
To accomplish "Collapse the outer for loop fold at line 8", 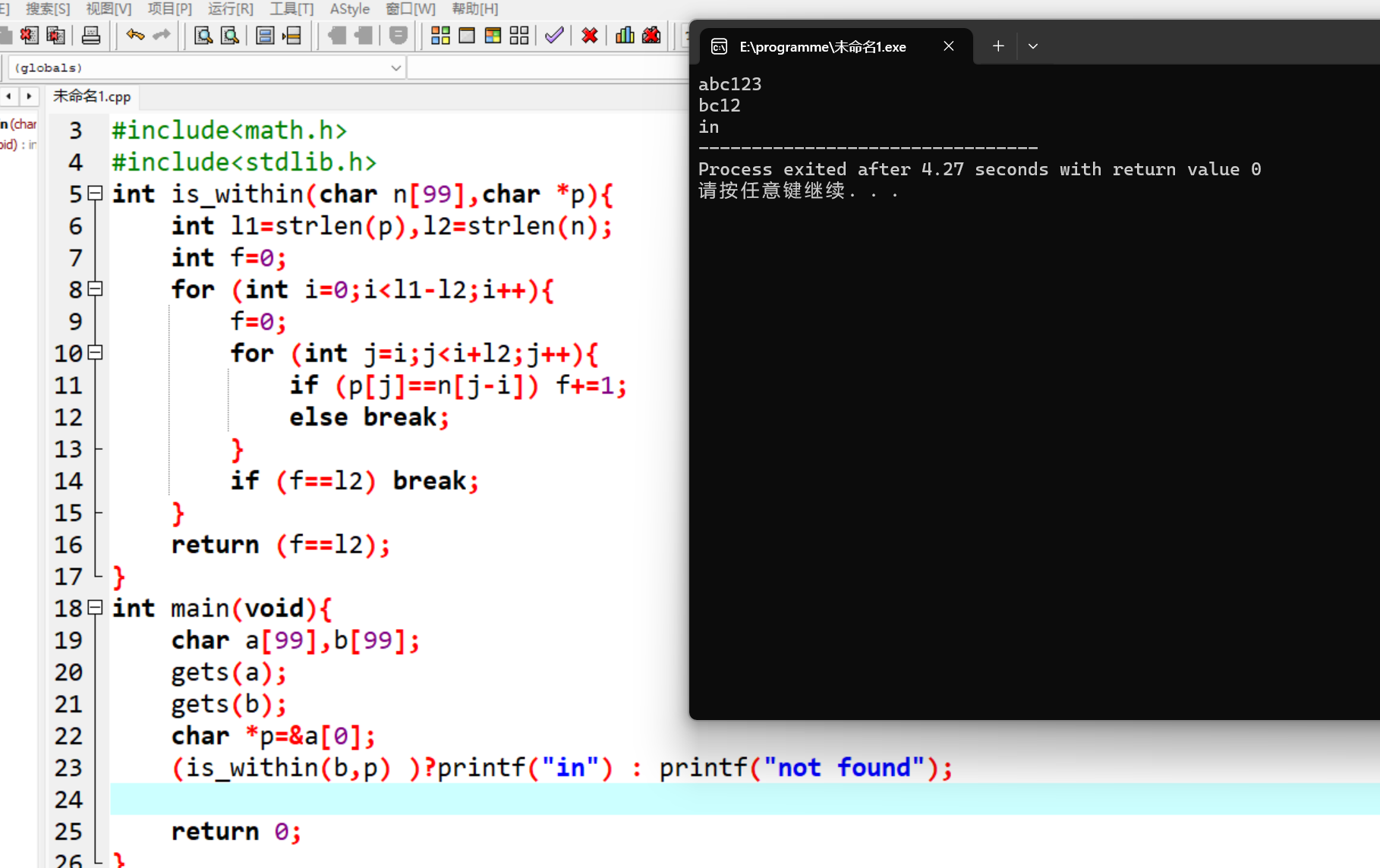I will (95, 289).
